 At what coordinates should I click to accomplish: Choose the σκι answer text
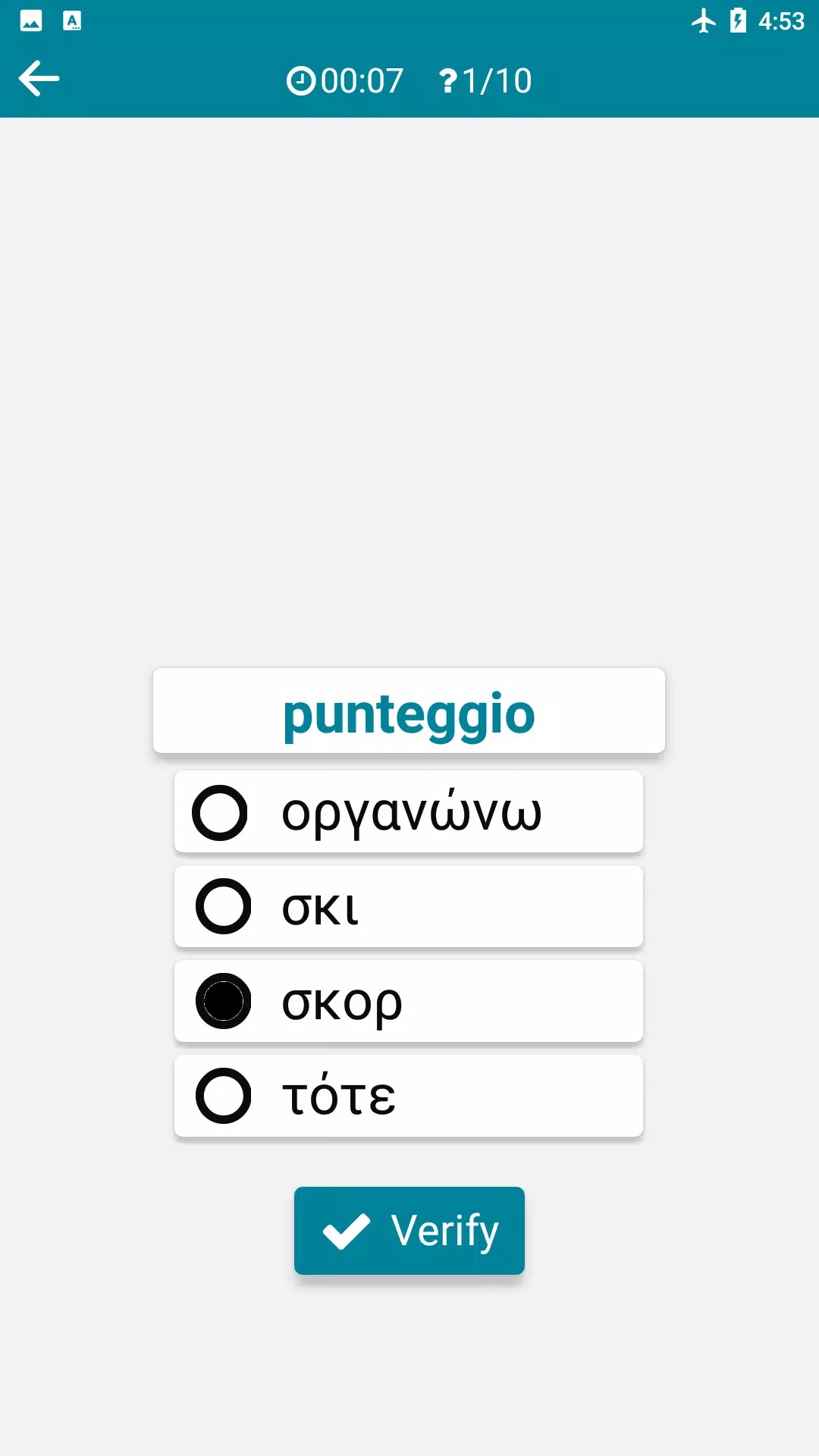coord(320,908)
